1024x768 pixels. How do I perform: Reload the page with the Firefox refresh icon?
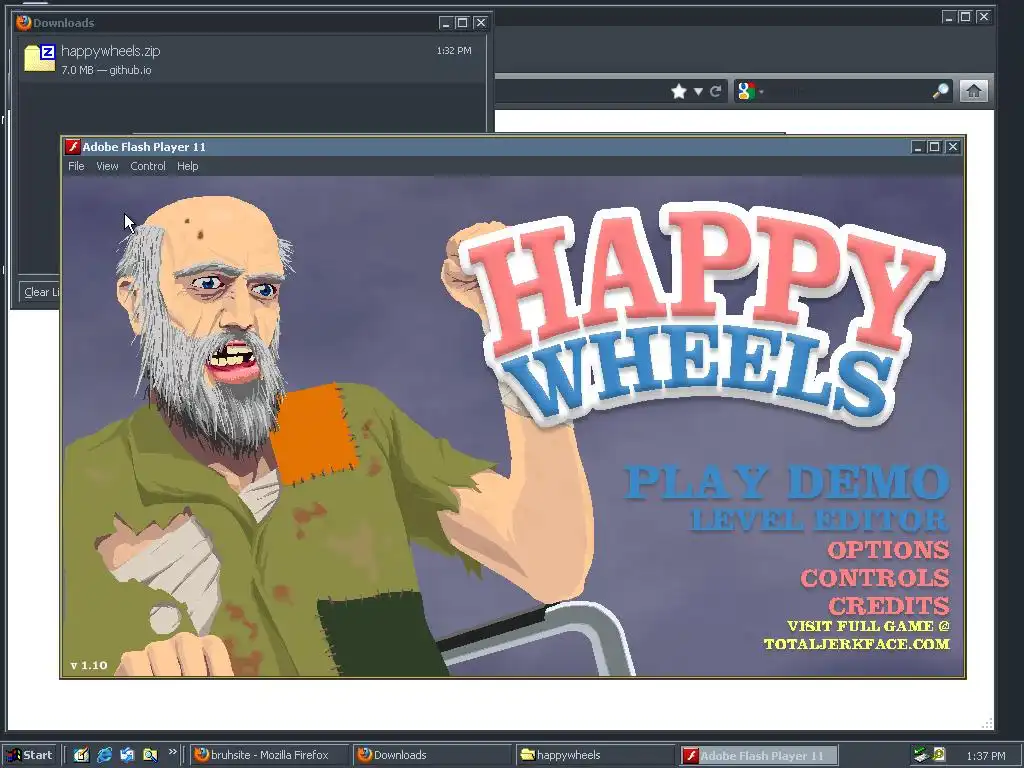[715, 91]
